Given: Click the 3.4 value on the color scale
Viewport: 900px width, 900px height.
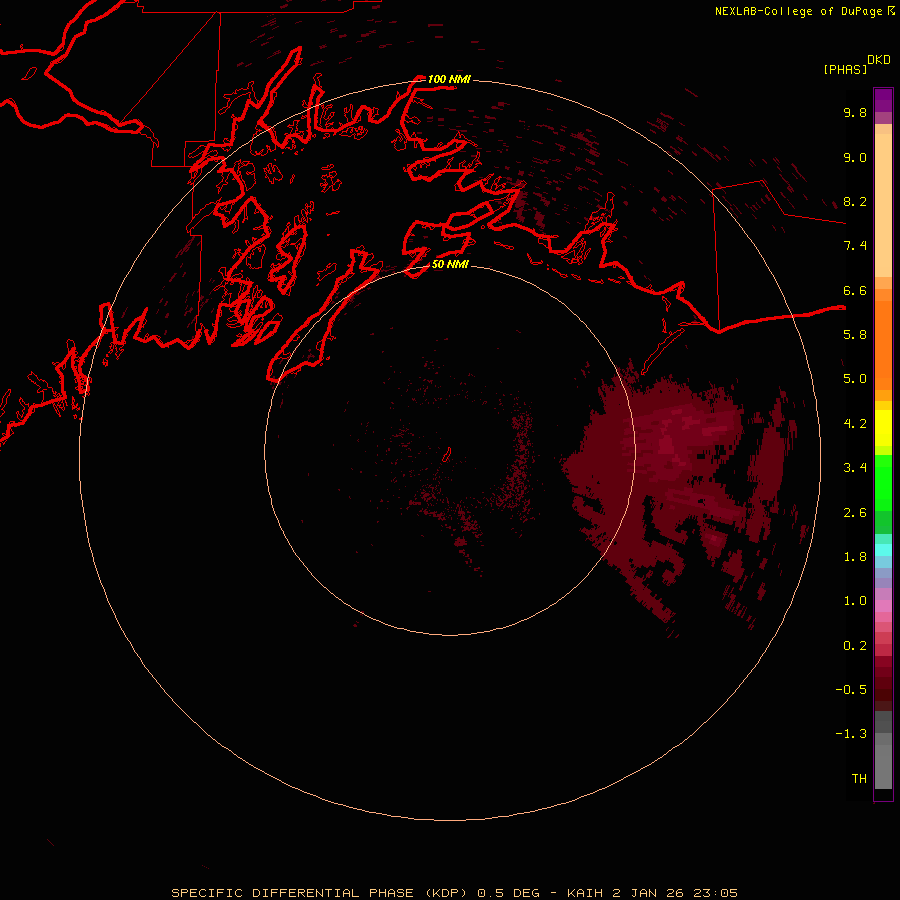Looking at the screenshot, I should click(x=855, y=467).
